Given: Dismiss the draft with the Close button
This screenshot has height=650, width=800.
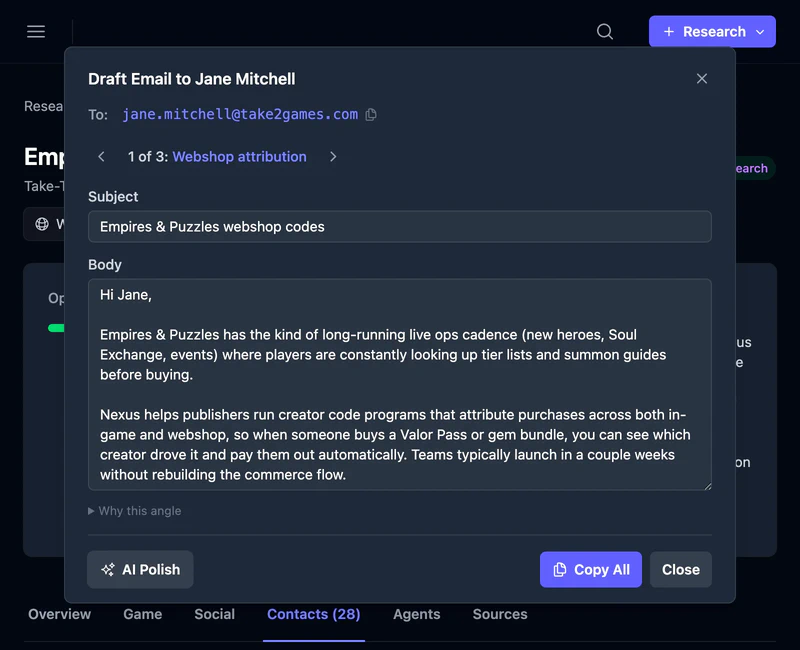Looking at the screenshot, I should coord(681,569).
